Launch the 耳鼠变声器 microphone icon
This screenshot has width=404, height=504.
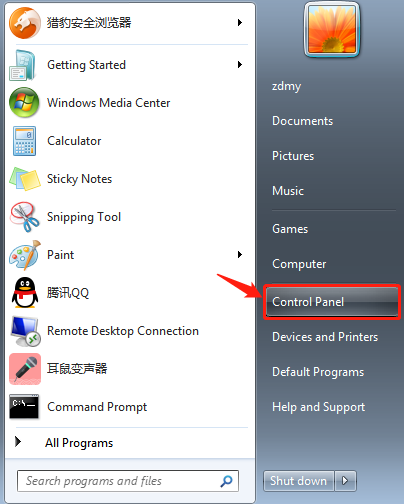25,369
